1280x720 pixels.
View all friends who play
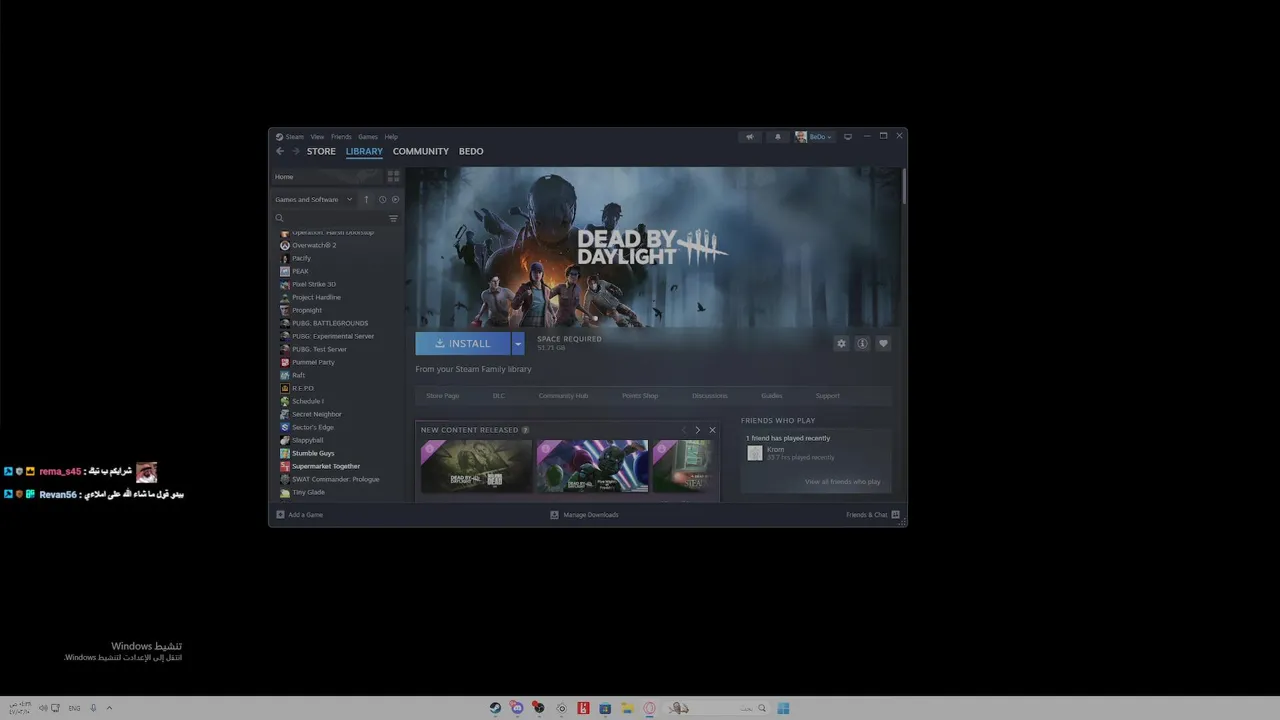pyautogui.click(x=842, y=482)
